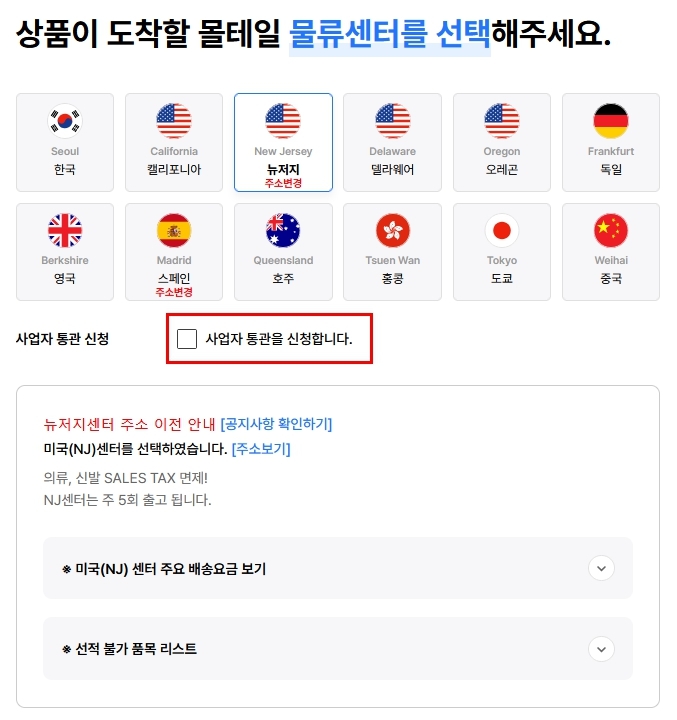Click the 사업자 통관을 신청합니다 label
Viewport: 677px width, 720px height.
[x=279, y=339]
